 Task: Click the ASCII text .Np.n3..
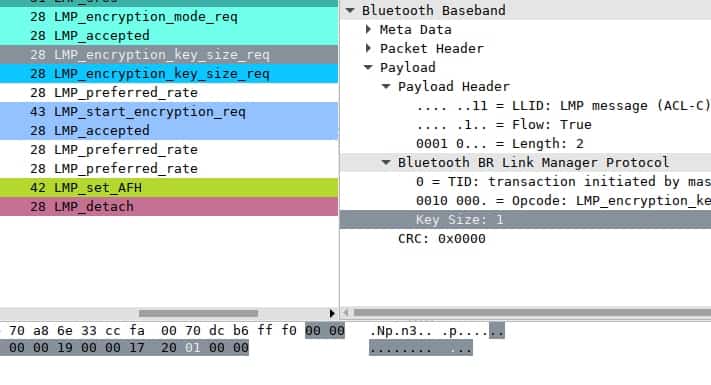[401, 331]
